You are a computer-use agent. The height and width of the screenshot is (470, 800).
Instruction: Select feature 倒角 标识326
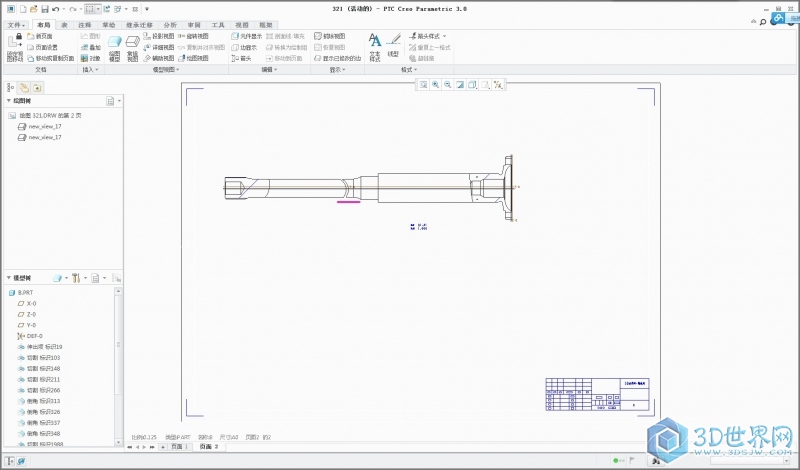point(39,412)
